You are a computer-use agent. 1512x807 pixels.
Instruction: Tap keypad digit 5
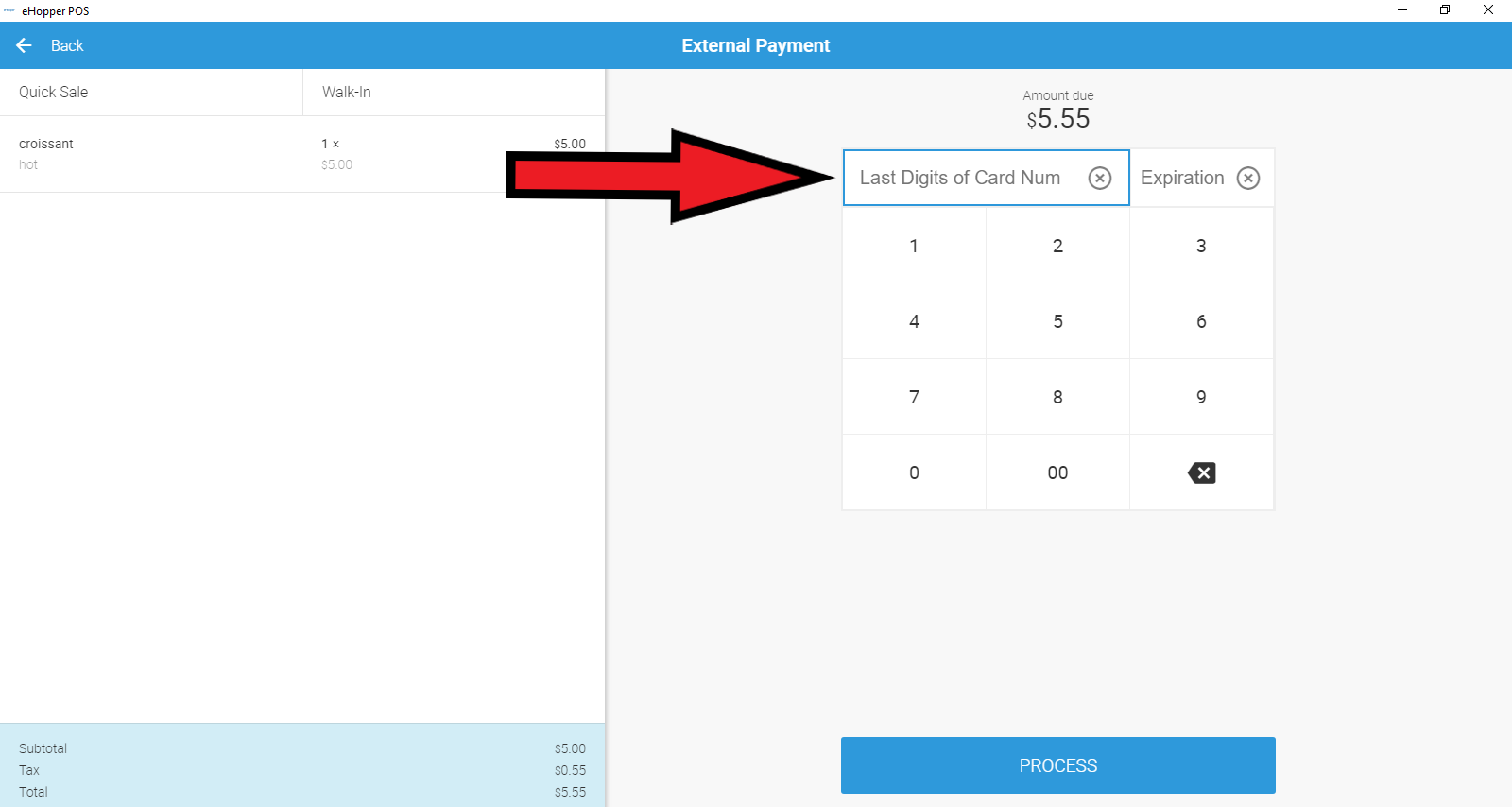coord(1058,321)
